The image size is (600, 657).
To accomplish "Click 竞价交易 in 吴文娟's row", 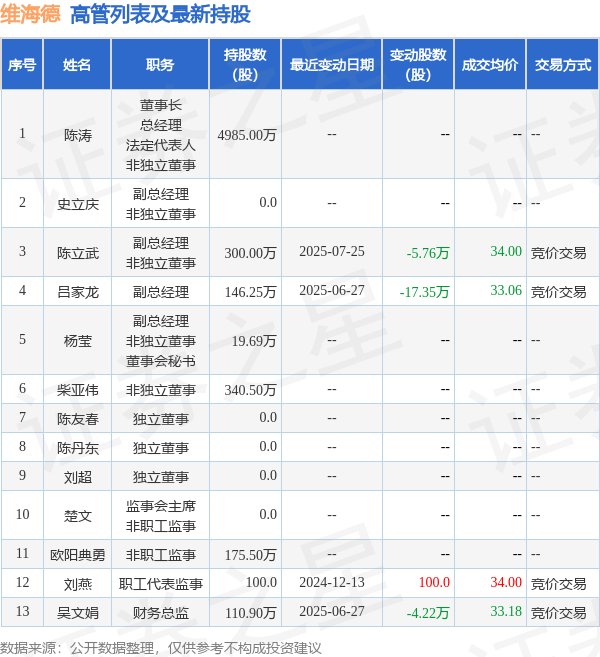I will [x=559, y=613].
